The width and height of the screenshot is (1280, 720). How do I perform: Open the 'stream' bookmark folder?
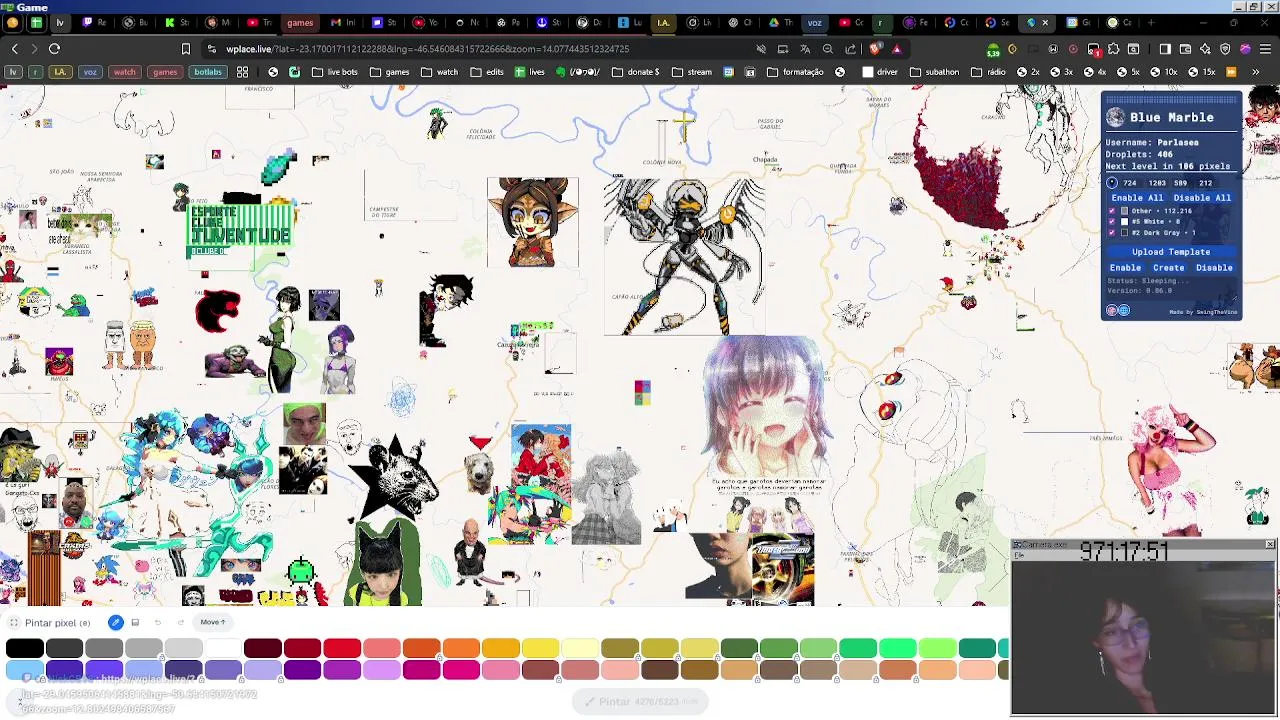[x=691, y=72]
